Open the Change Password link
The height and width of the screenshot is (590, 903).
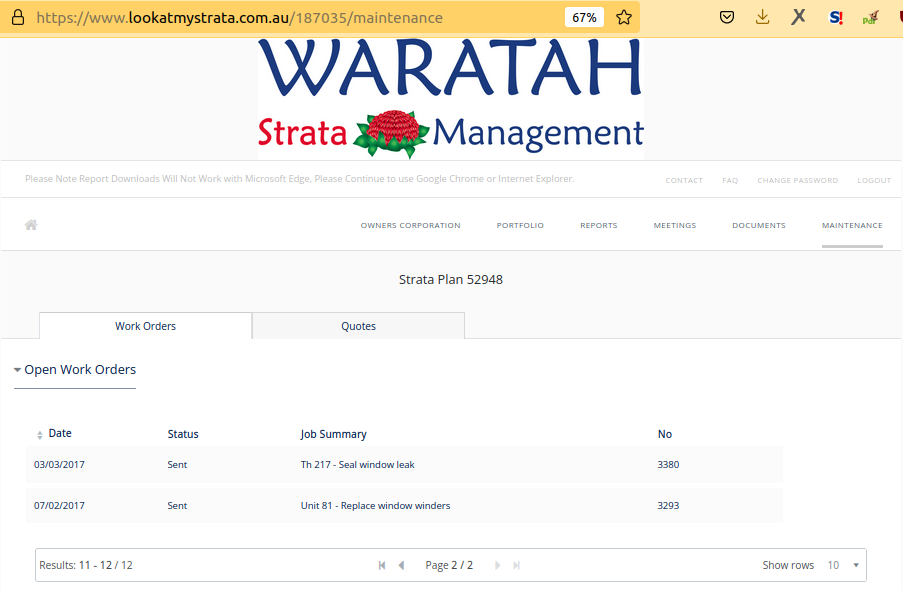[x=797, y=181]
